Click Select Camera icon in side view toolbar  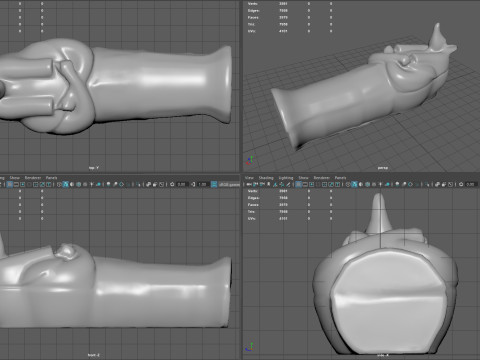(249, 184)
